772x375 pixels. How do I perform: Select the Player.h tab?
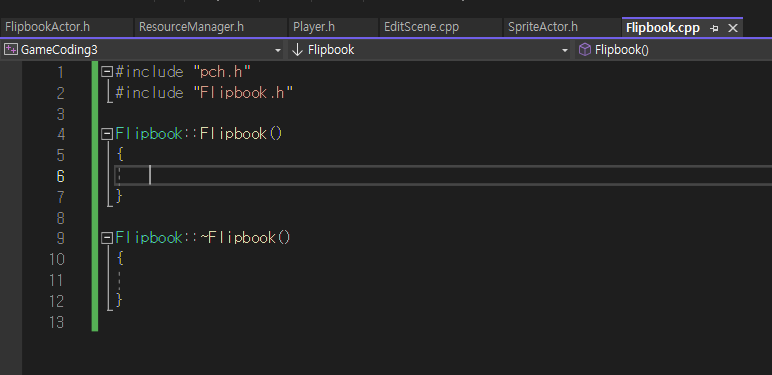coord(314,27)
